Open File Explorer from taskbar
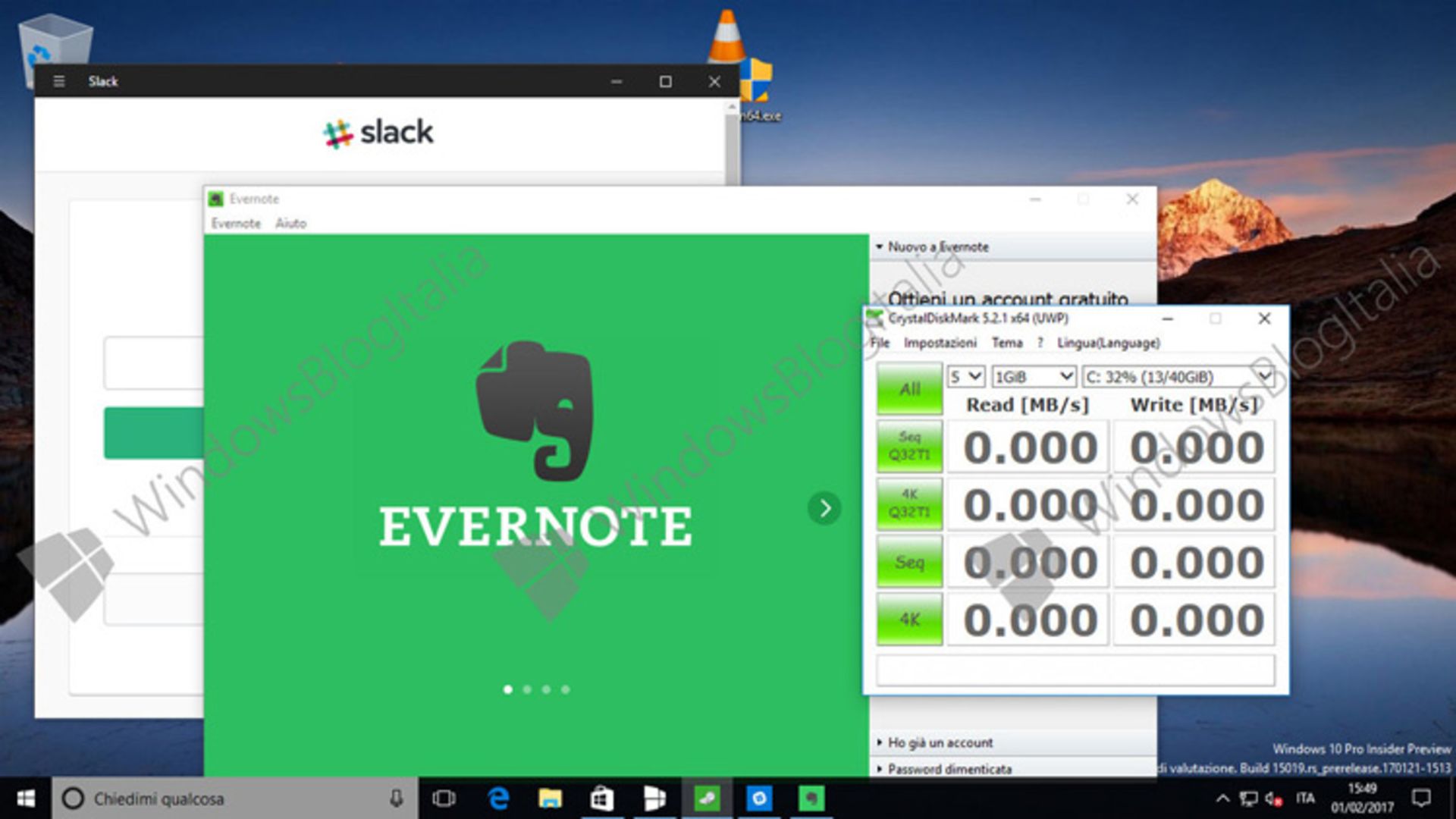 pyautogui.click(x=550, y=798)
